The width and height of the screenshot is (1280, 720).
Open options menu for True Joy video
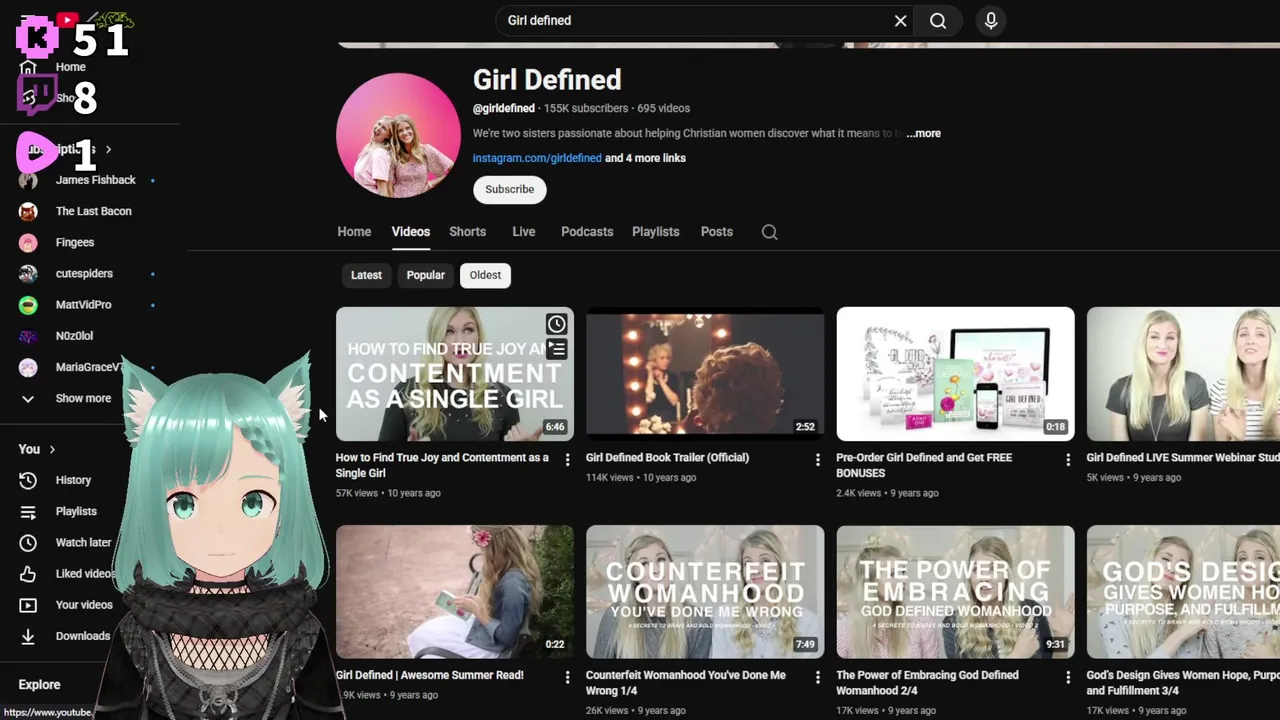tap(567, 460)
